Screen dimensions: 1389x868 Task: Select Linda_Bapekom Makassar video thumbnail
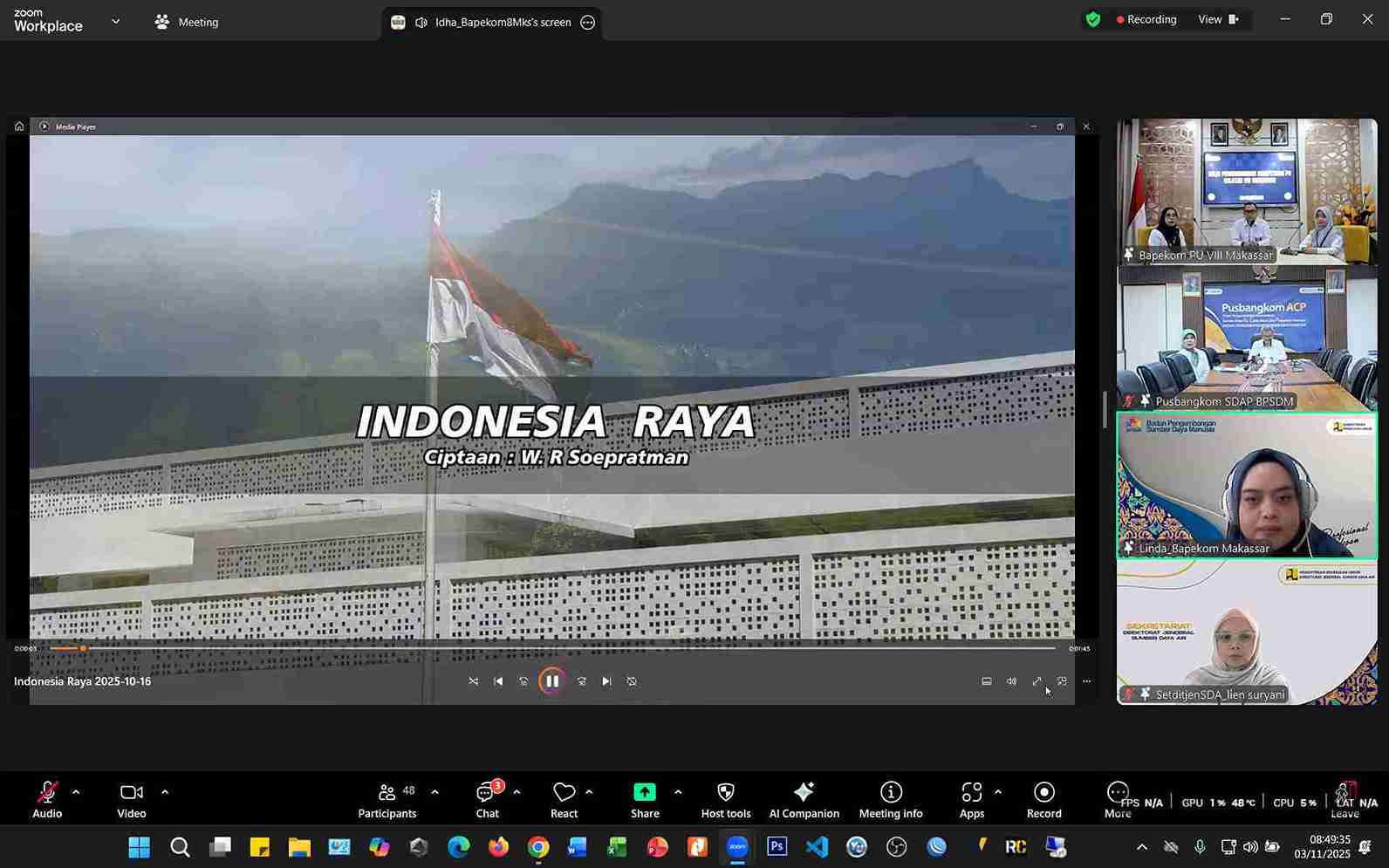(1247, 485)
